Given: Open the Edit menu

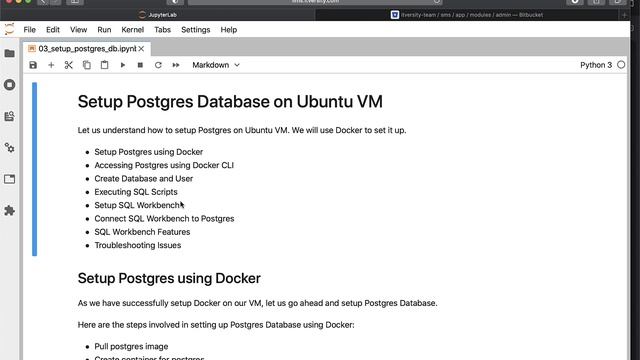Looking at the screenshot, I should pyautogui.click(x=53, y=30).
